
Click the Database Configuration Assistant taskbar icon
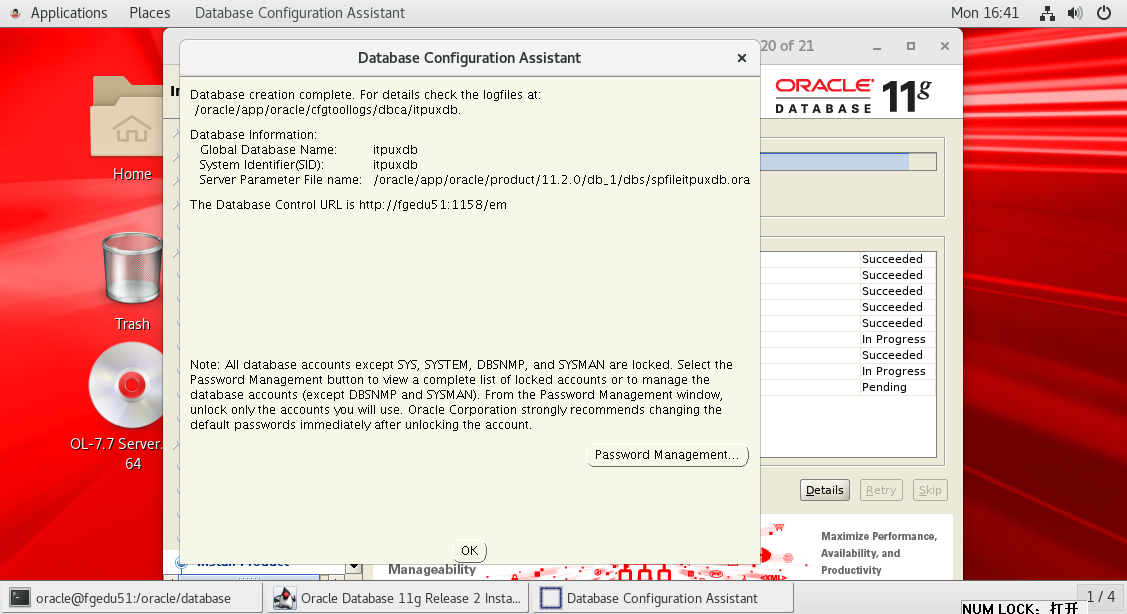[551, 598]
